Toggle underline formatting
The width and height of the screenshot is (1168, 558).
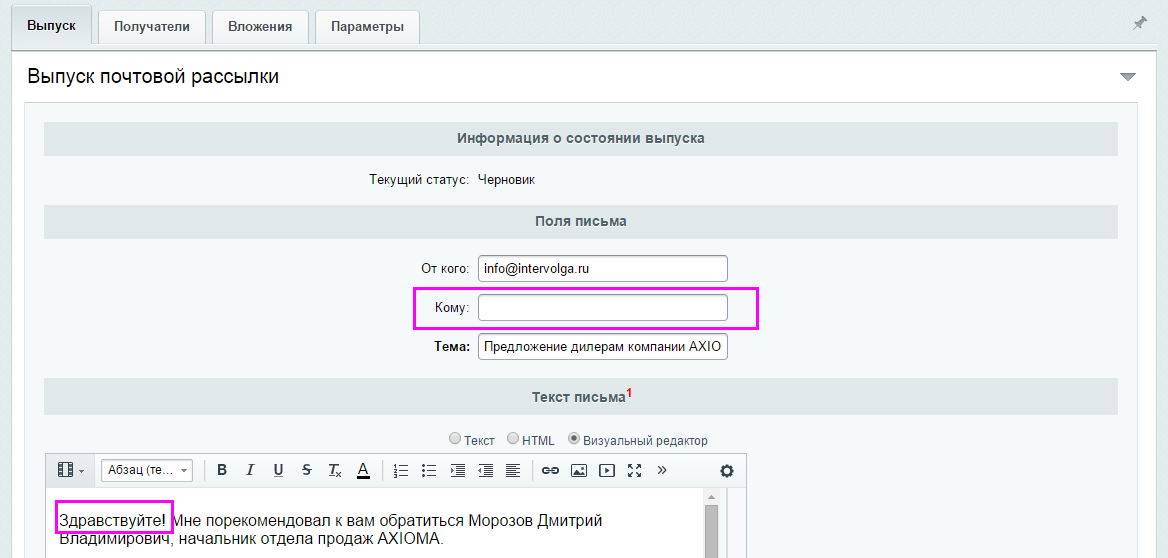click(x=278, y=470)
